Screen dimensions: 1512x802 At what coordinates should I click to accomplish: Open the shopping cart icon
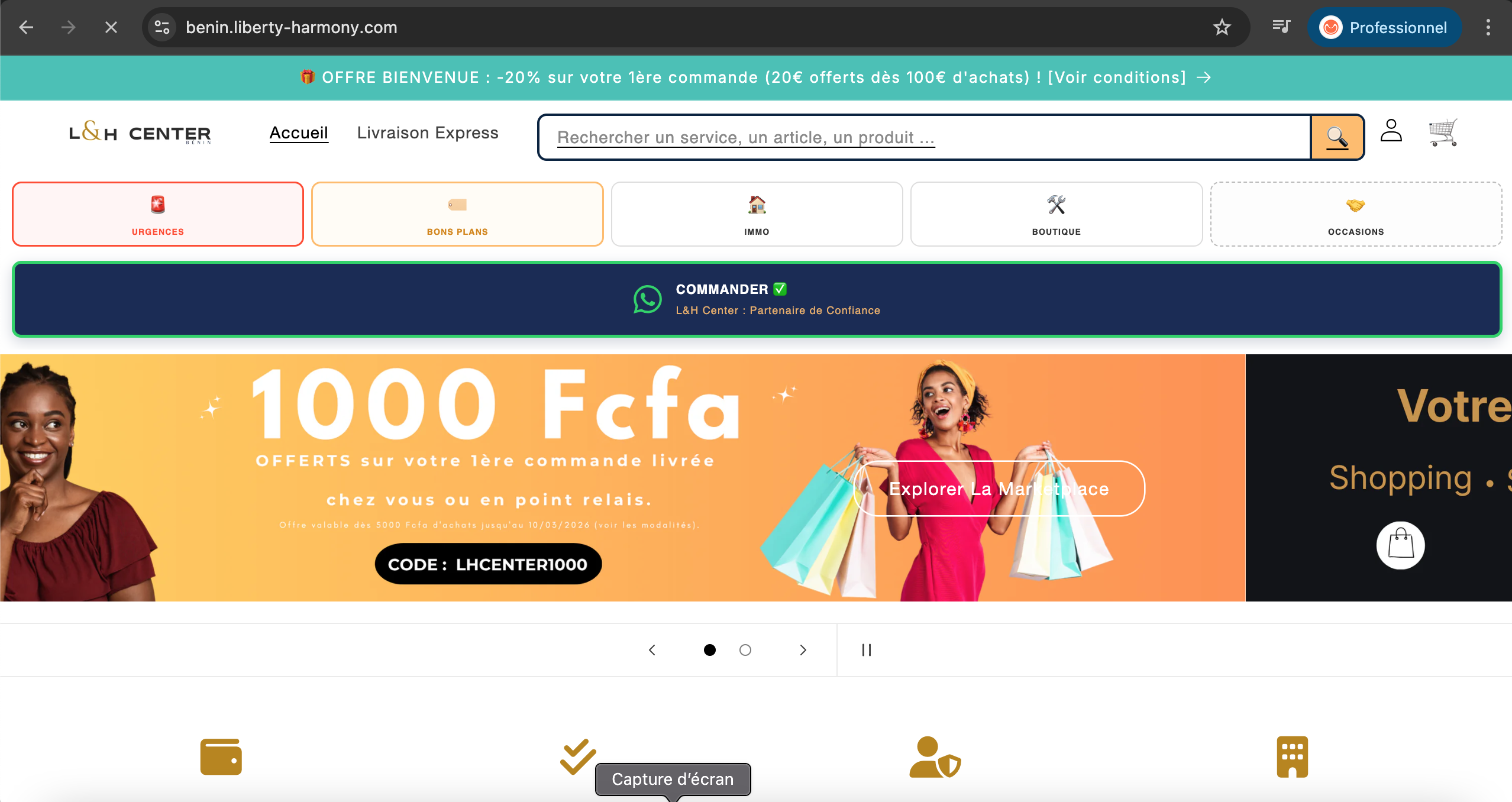1443,132
